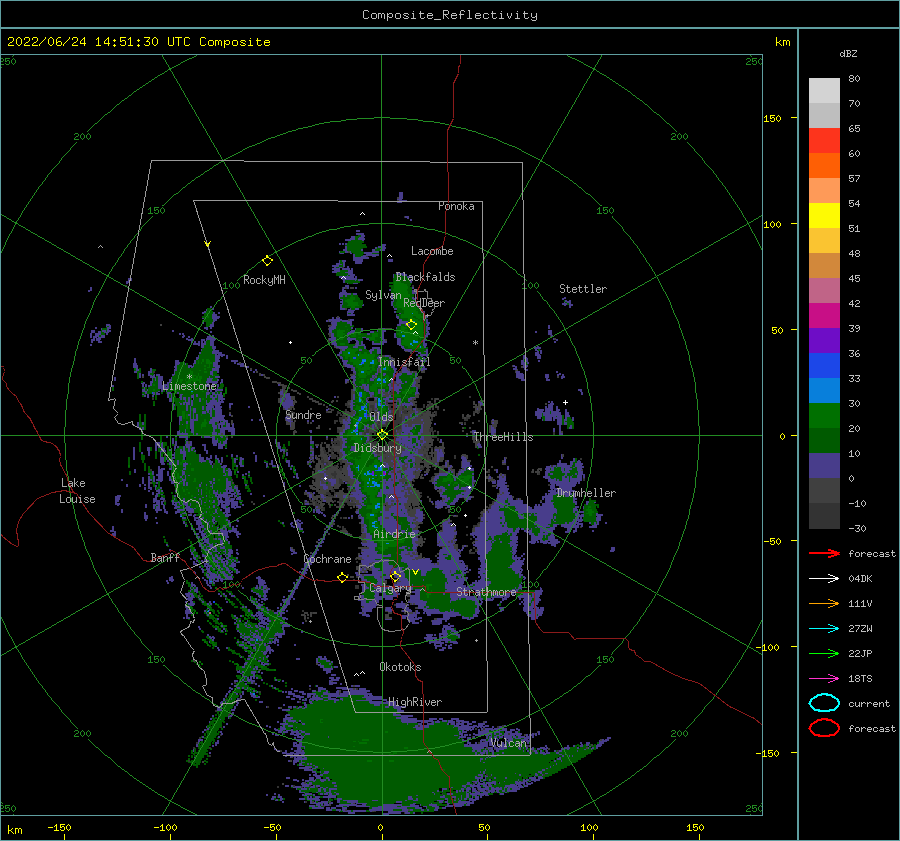
Task: Select the blue 33-36 dBZ swatch
Action: 824,365
